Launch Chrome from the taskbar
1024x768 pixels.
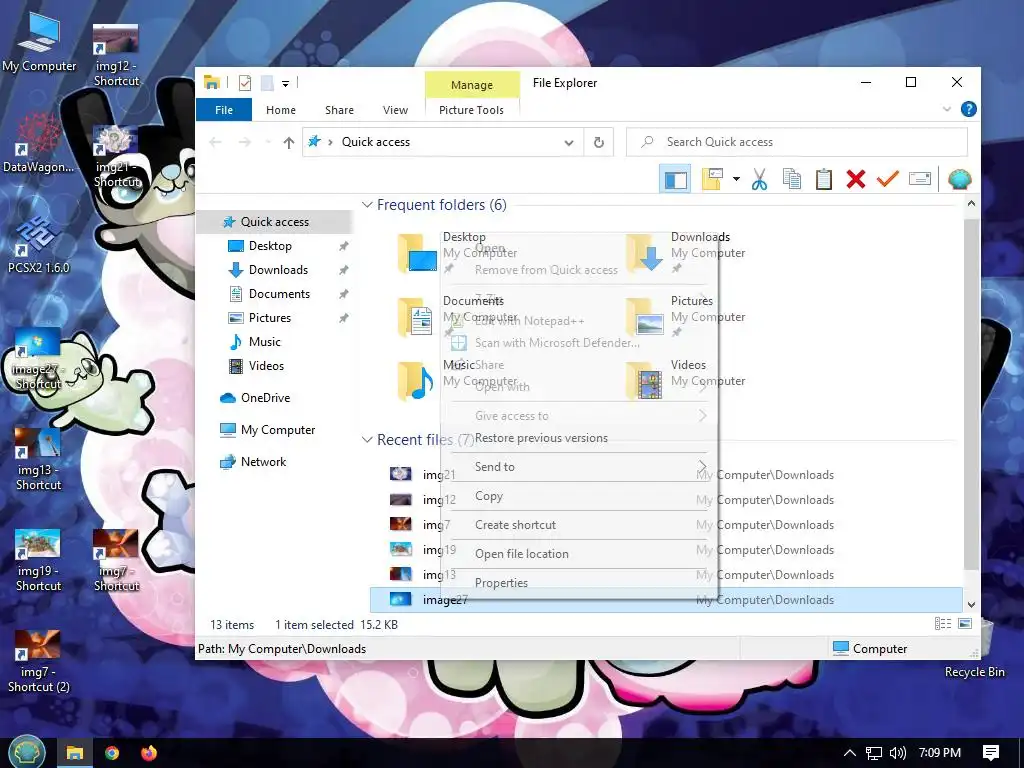tap(112, 753)
